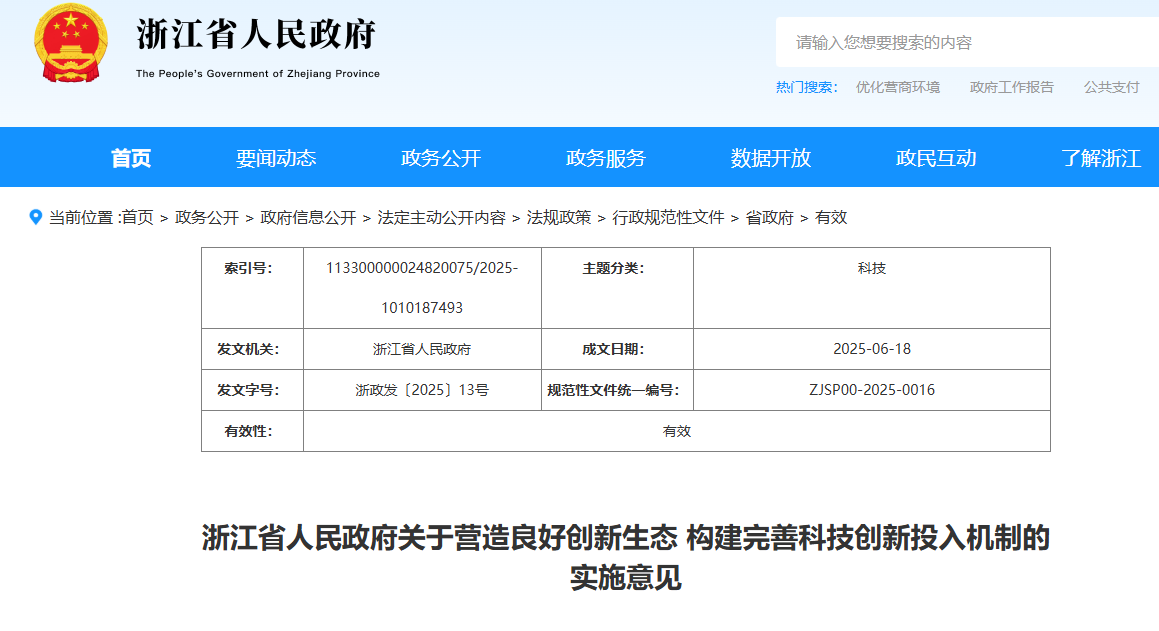
Task: Click hot search link 公共支付
Action: (1112, 87)
